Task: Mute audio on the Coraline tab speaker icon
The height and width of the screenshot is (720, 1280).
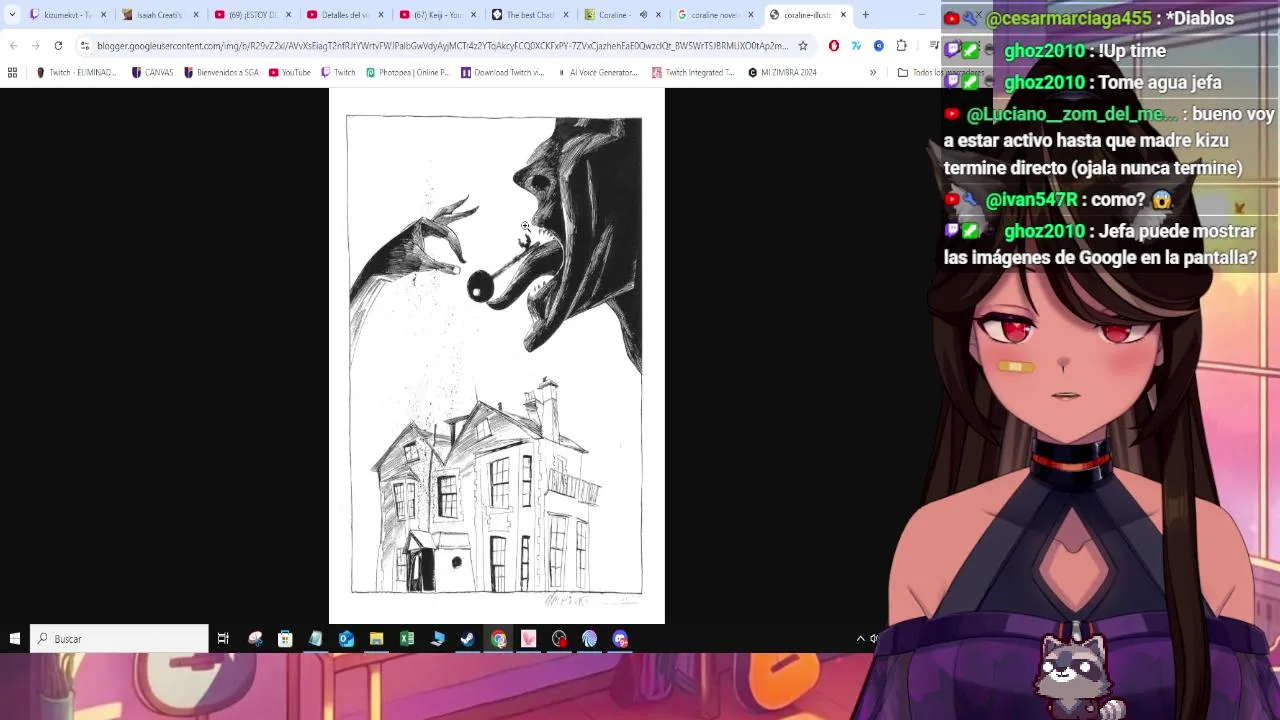Action: tap(643, 15)
